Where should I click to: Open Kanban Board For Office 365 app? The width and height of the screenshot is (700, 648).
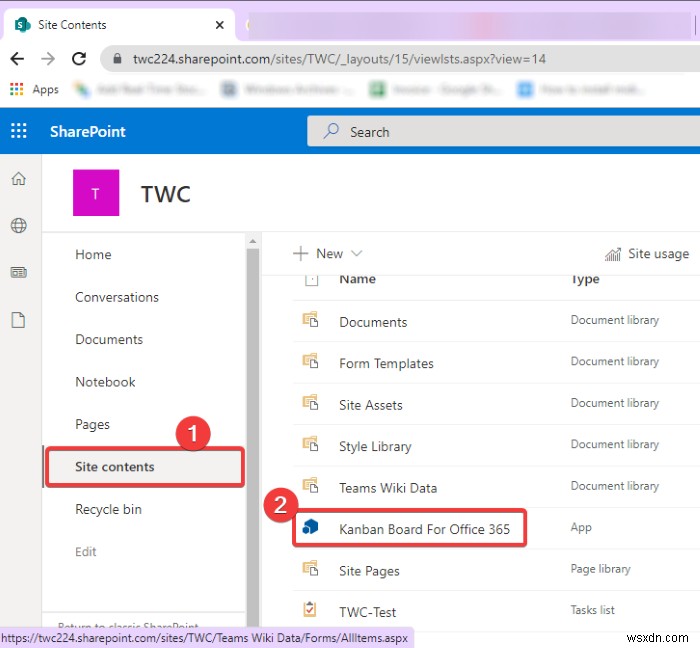point(424,529)
